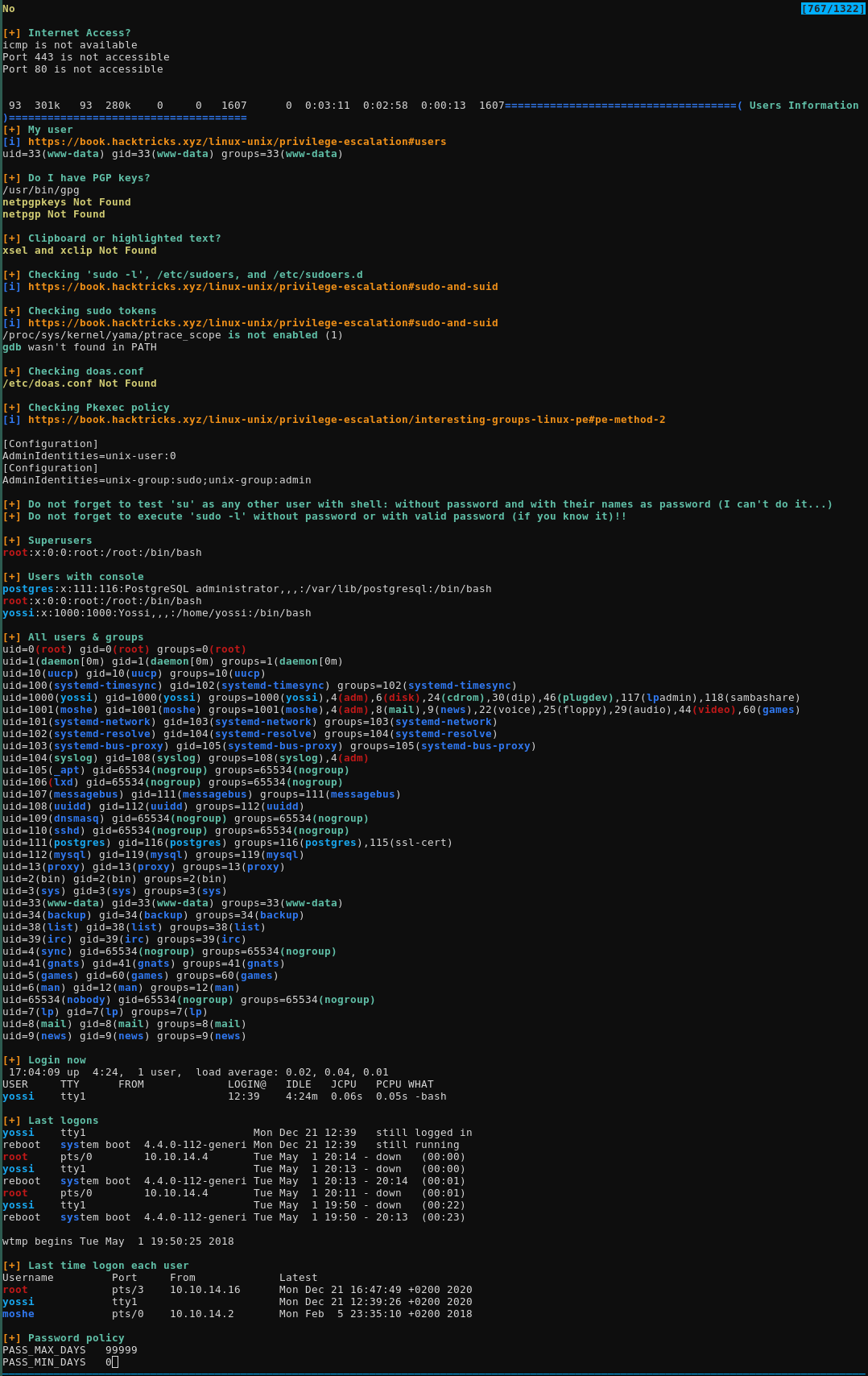
Task: Click the '/etc/doas.conf Not Found' line
Action: pos(80,383)
